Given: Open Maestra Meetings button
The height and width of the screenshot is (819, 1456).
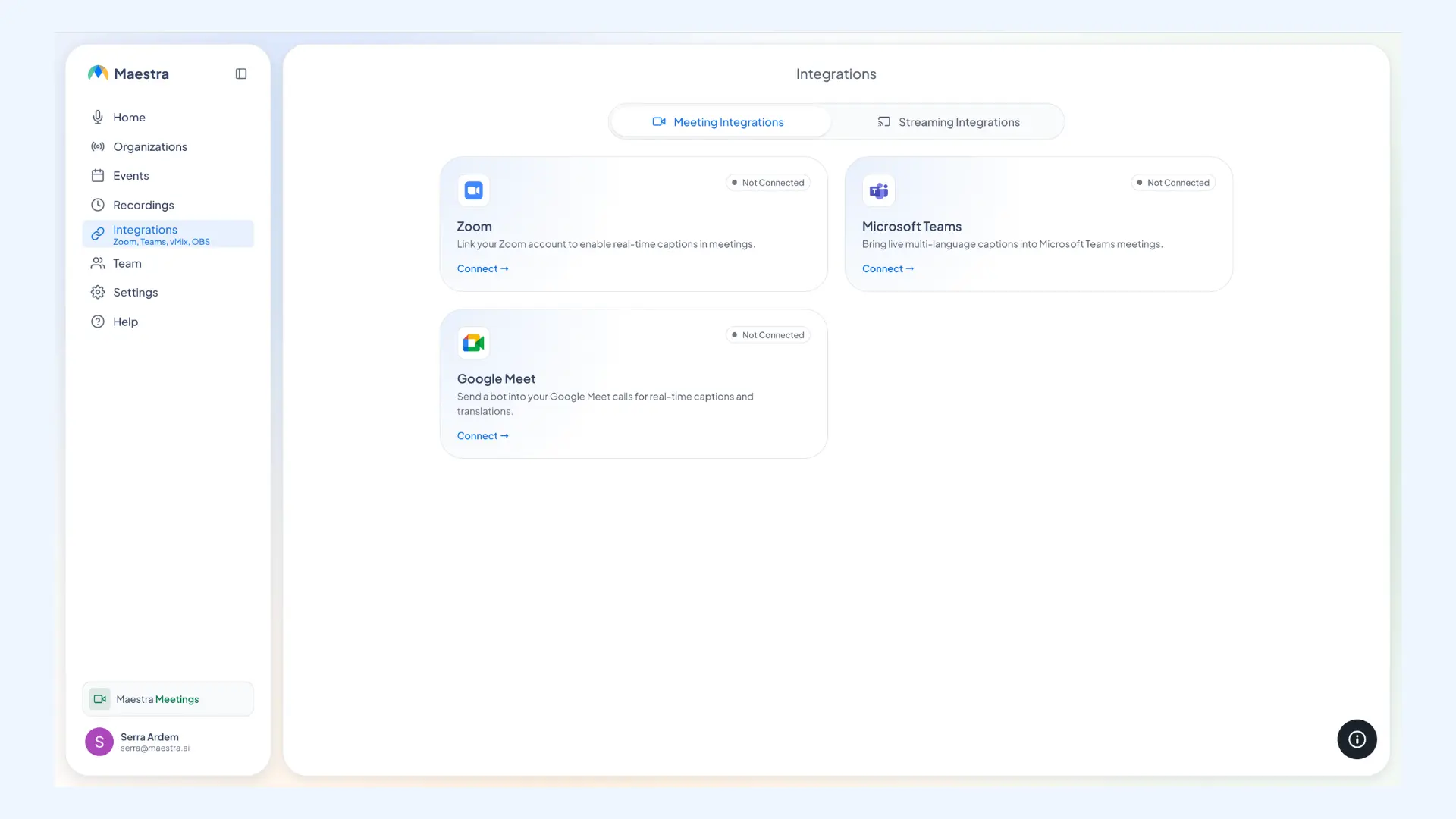Looking at the screenshot, I should [168, 699].
